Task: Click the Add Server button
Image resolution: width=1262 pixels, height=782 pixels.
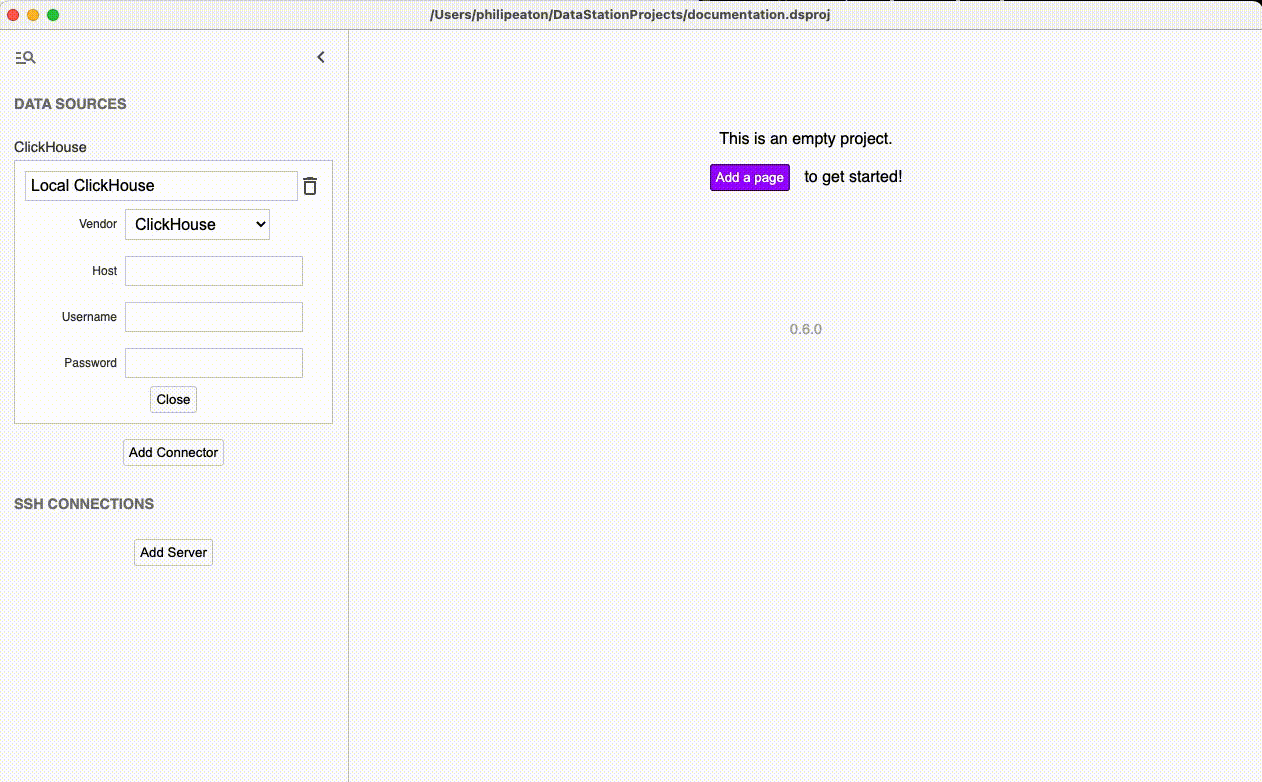Action: (173, 552)
